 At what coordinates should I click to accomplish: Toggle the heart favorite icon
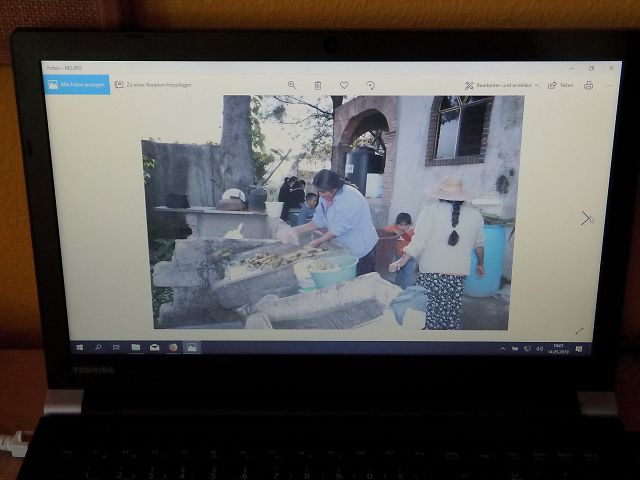pyautogui.click(x=344, y=85)
